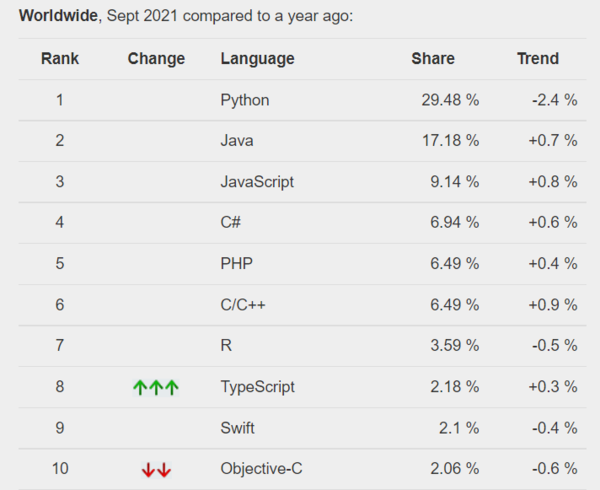The image size is (600, 490).
Task: Click the Trend column header
Action: point(537,59)
